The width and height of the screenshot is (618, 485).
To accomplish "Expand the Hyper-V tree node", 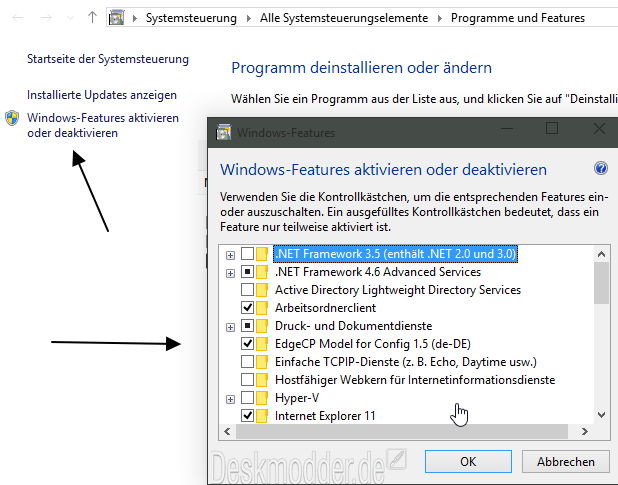I will click(x=231, y=400).
